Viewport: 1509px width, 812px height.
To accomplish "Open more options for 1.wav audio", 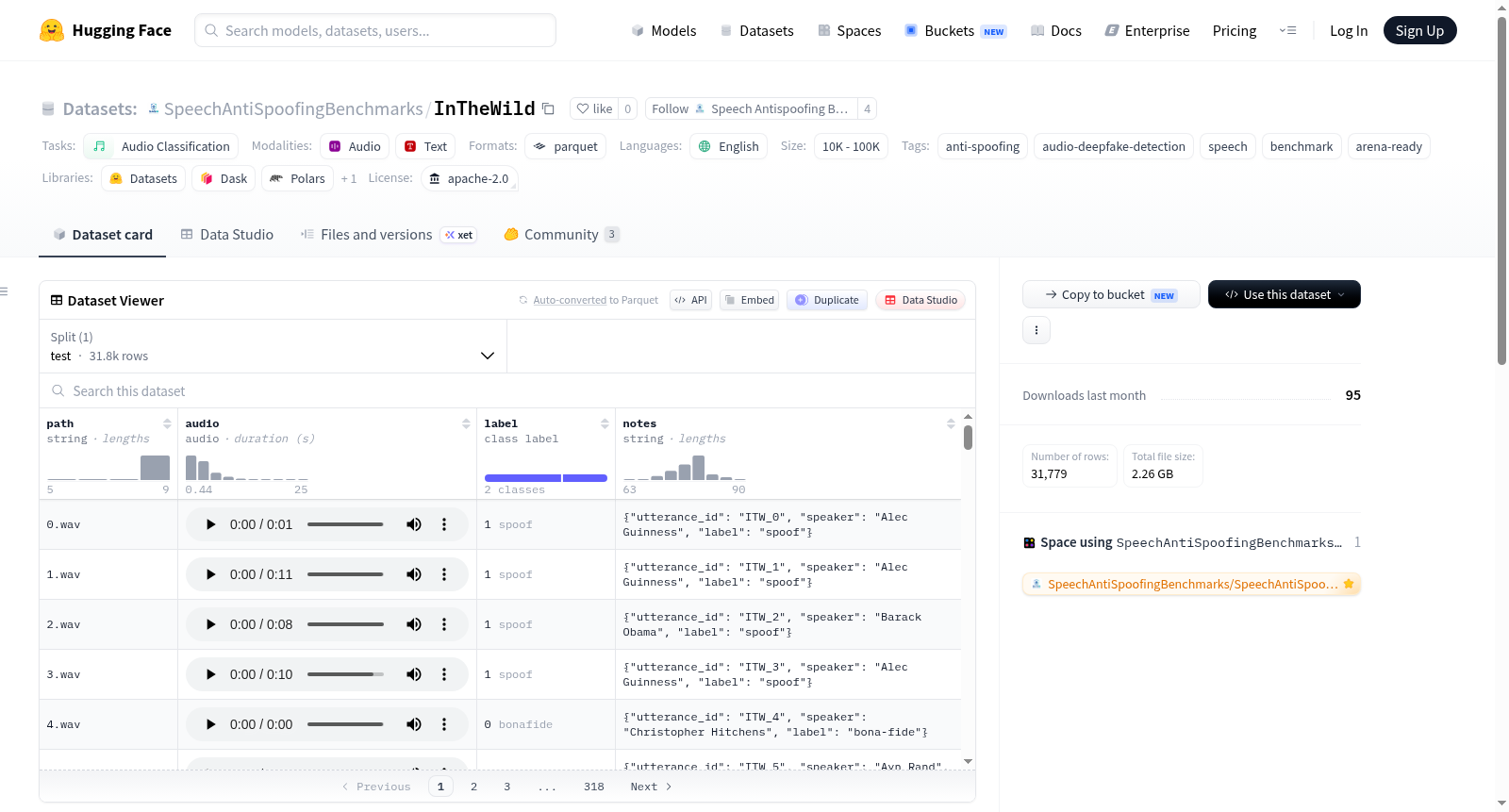I will click(444, 574).
